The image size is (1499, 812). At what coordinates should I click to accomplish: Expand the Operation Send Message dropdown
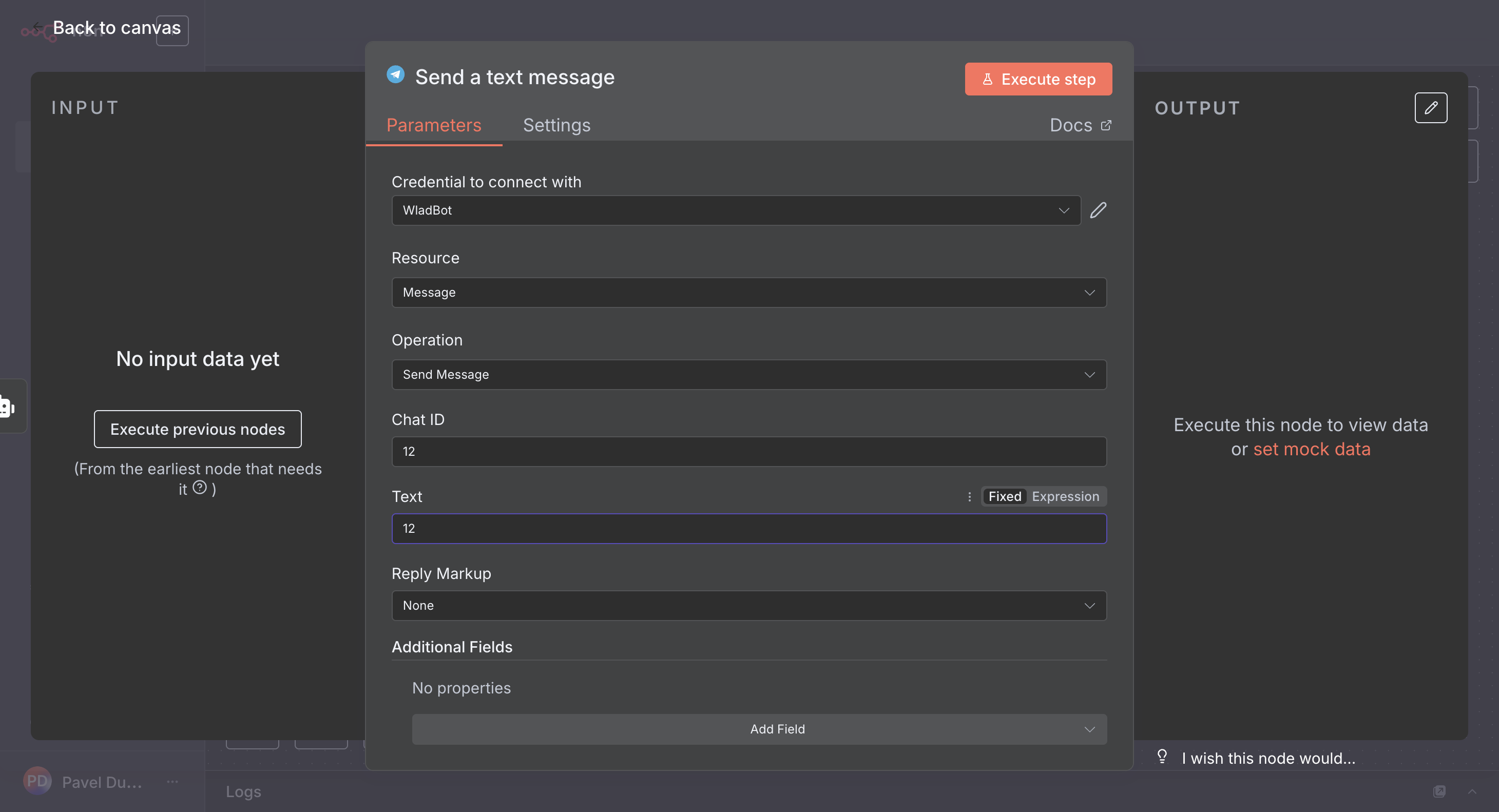point(748,375)
